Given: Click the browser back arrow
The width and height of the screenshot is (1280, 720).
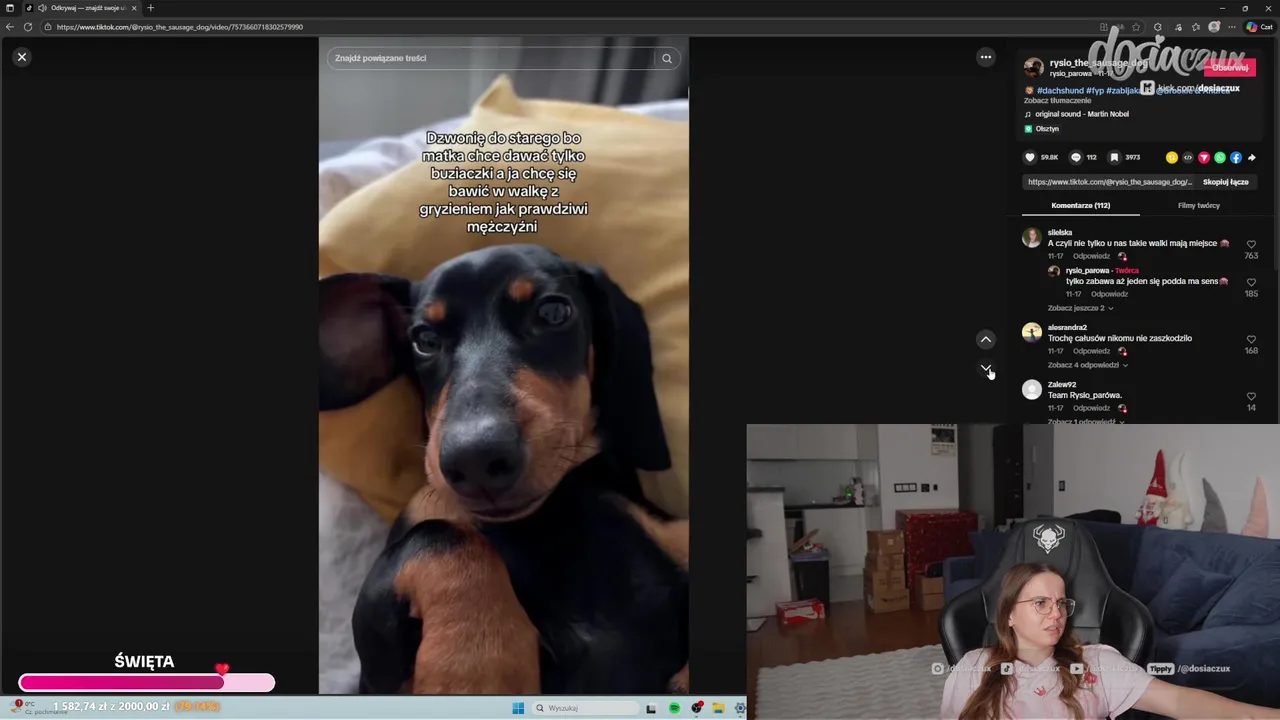Looking at the screenshot, I should pos(10,27).
